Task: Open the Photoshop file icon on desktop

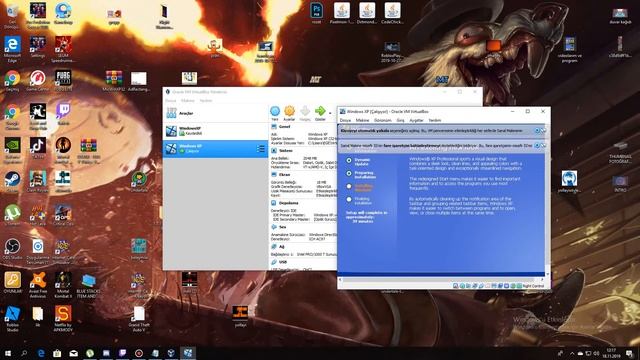Action: point(316,13)
